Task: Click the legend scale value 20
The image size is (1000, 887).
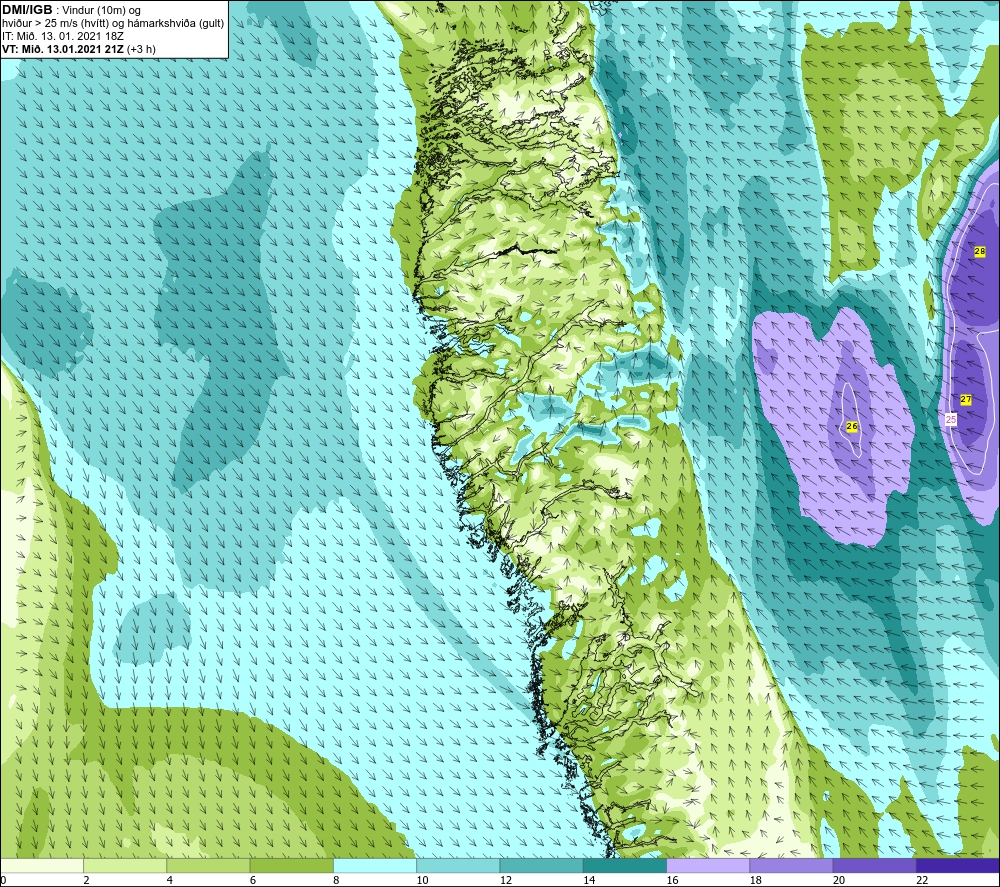Action: point(839,880)
